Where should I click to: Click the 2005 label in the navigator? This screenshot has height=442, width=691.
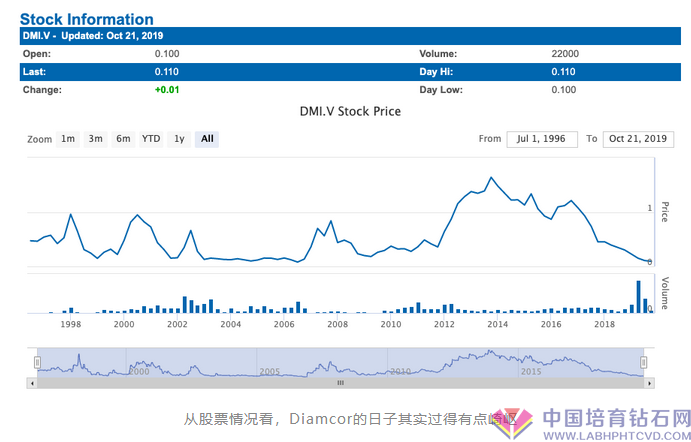pos(270,371)
